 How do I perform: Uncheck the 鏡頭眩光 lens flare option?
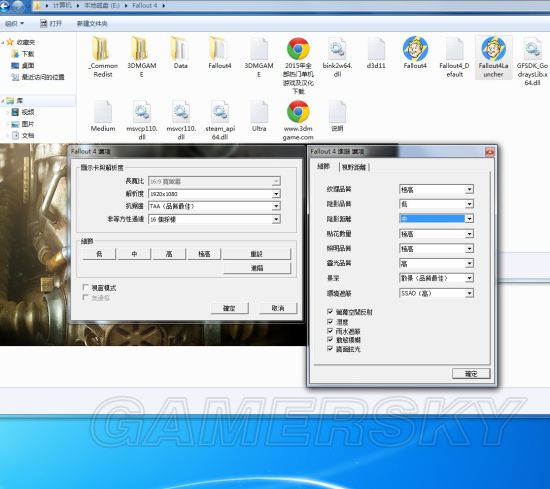[x=330, y=349]
